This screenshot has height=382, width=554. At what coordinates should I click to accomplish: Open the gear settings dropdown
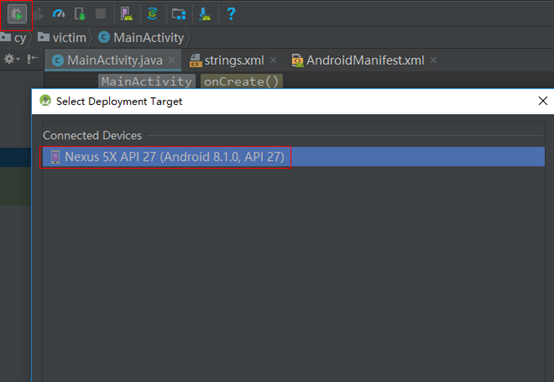pos(11,59)
